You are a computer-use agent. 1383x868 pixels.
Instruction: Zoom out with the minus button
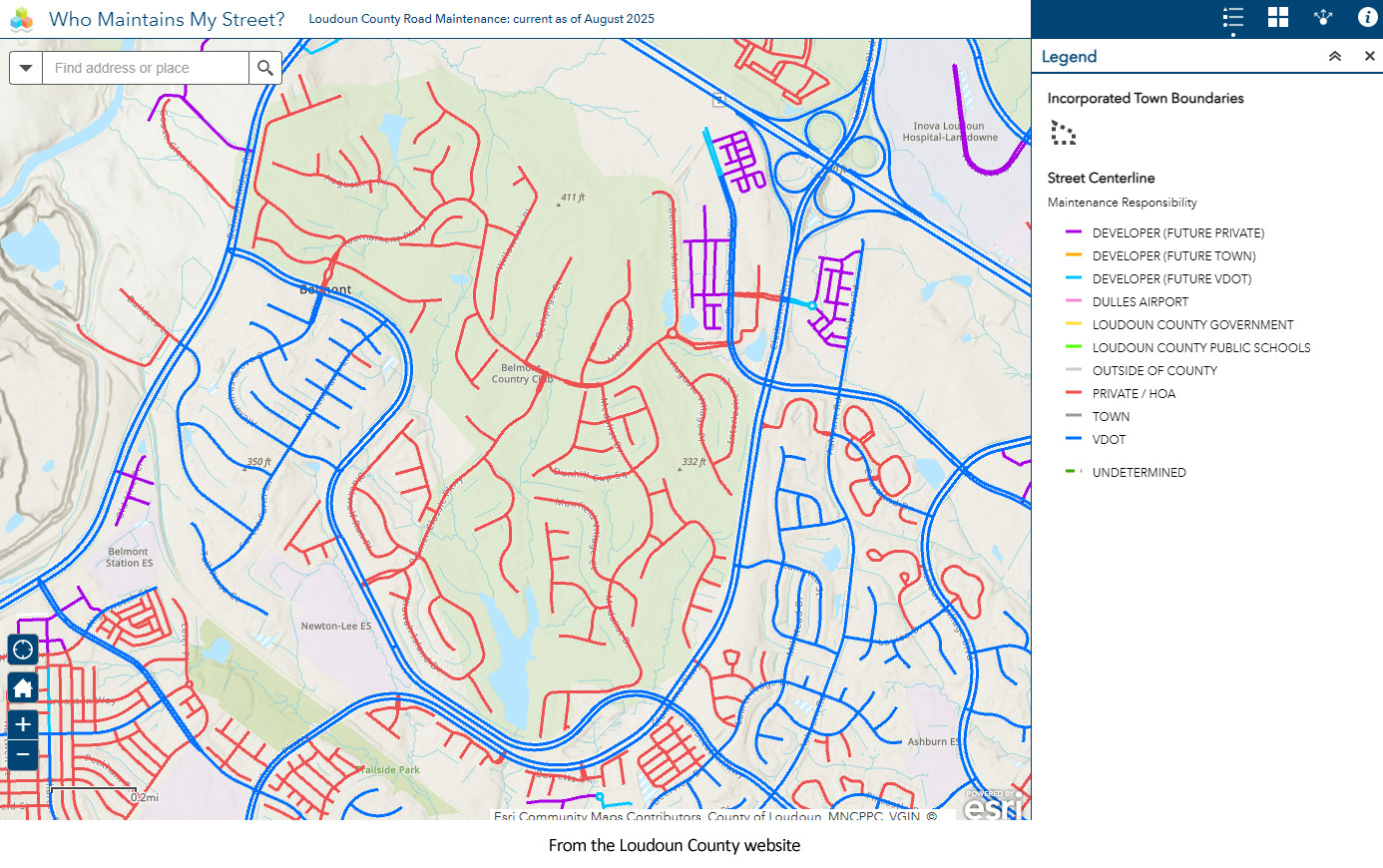(23, 755)
